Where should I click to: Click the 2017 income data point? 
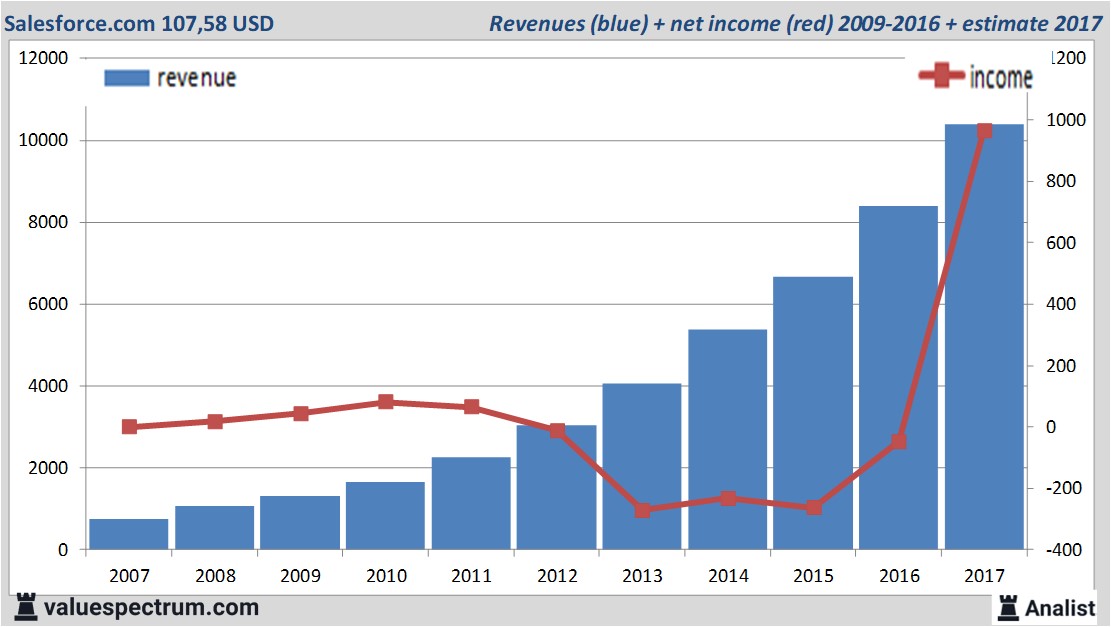pos(984,131)
